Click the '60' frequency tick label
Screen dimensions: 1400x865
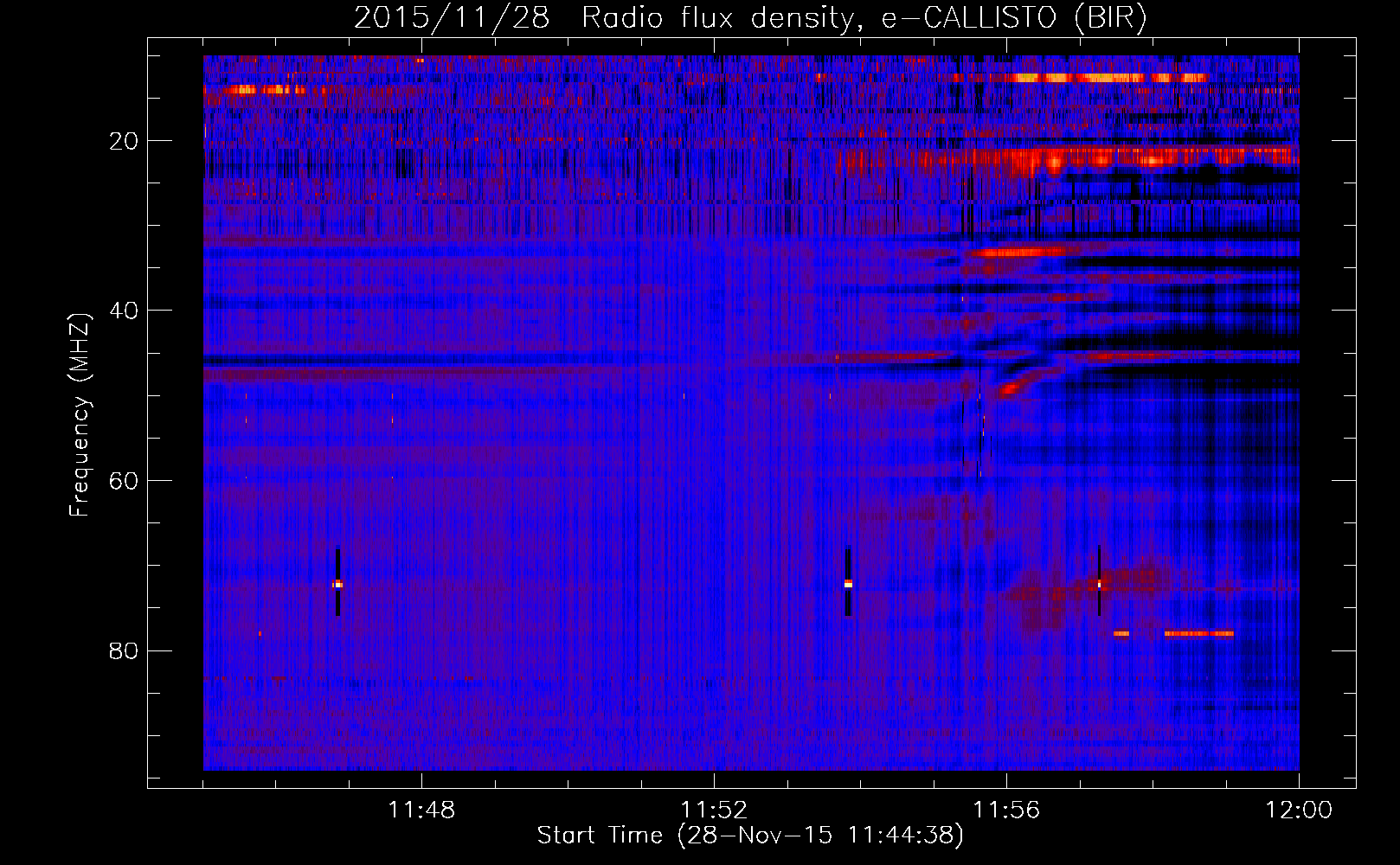(125, 481)
